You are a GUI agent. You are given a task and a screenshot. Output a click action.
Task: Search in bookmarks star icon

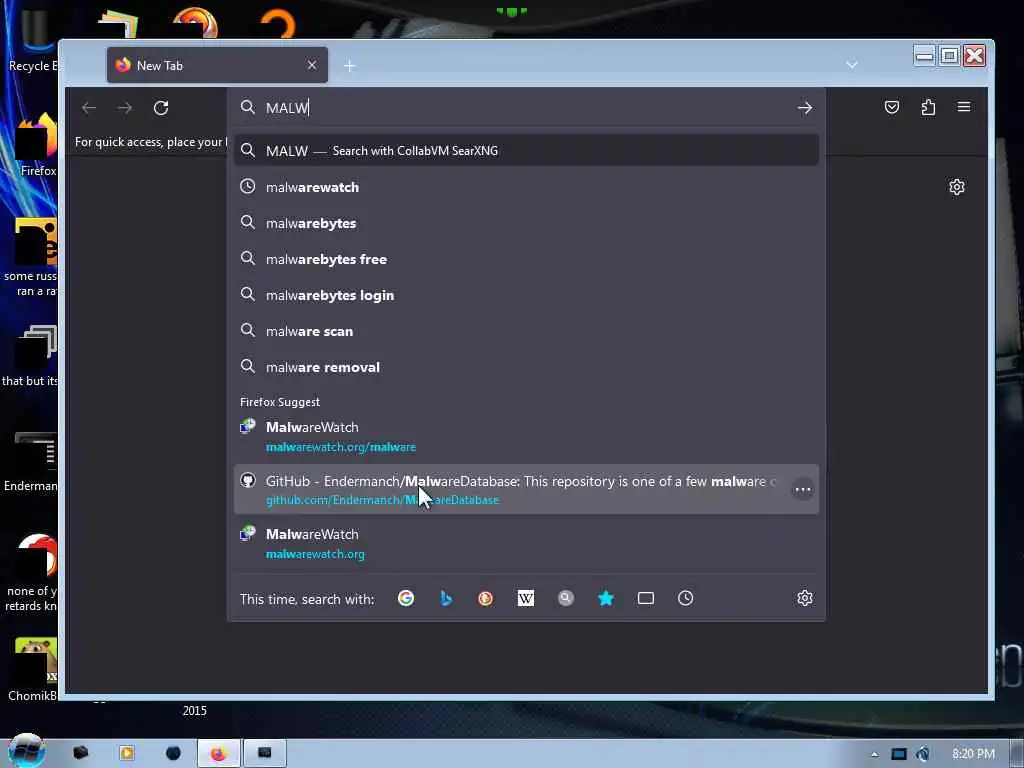pos(606,598)
